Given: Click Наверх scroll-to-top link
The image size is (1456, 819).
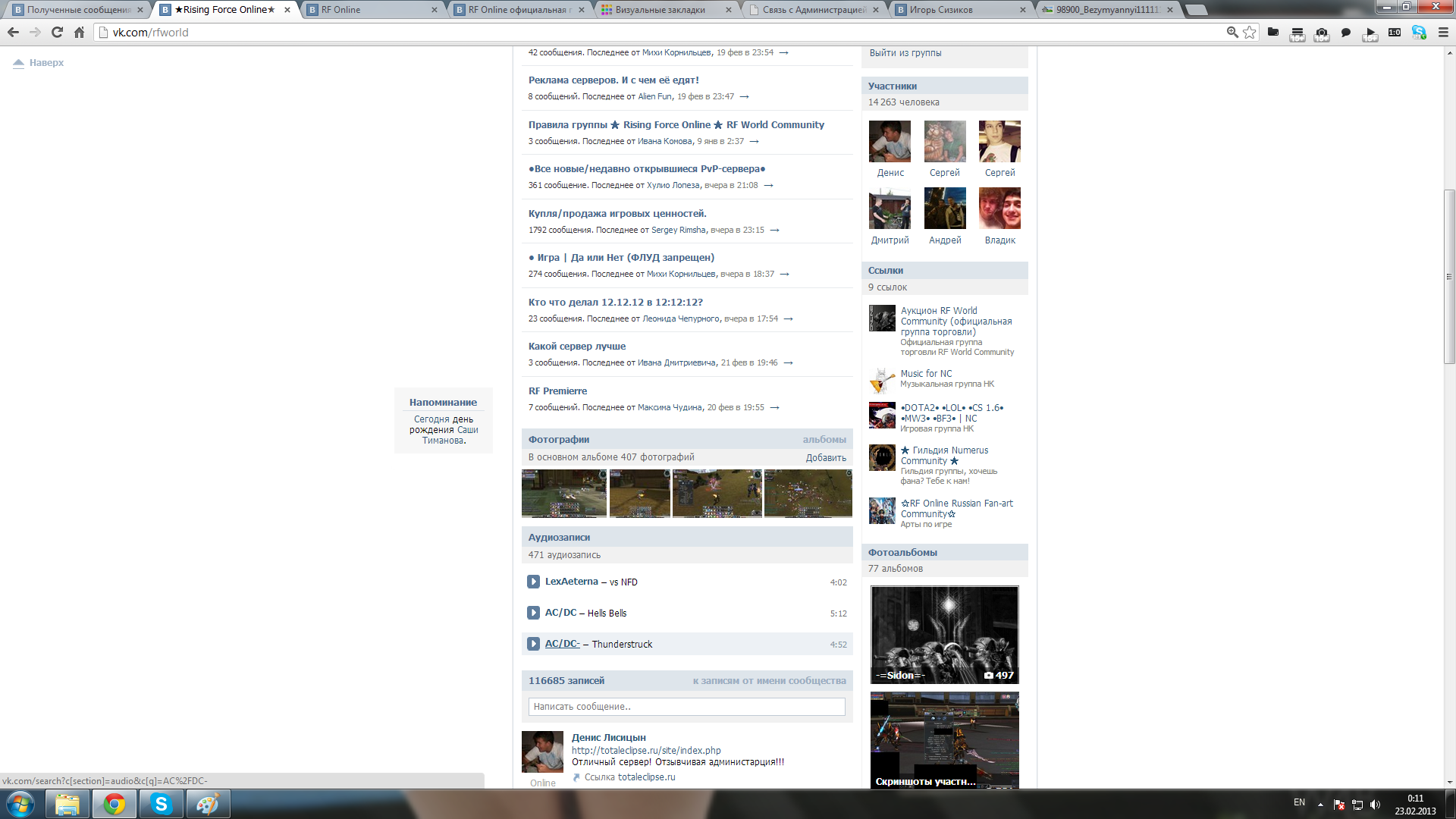Looking at the screenshot, I should point(39,63).
